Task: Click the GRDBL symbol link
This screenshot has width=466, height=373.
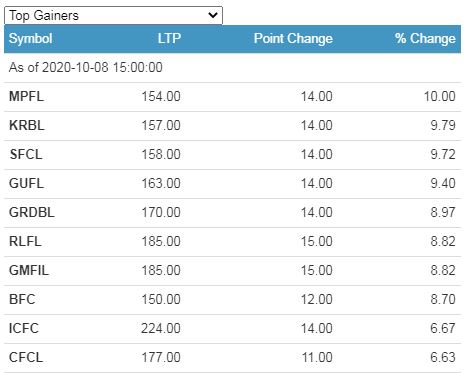Action: tap(32, 212)
